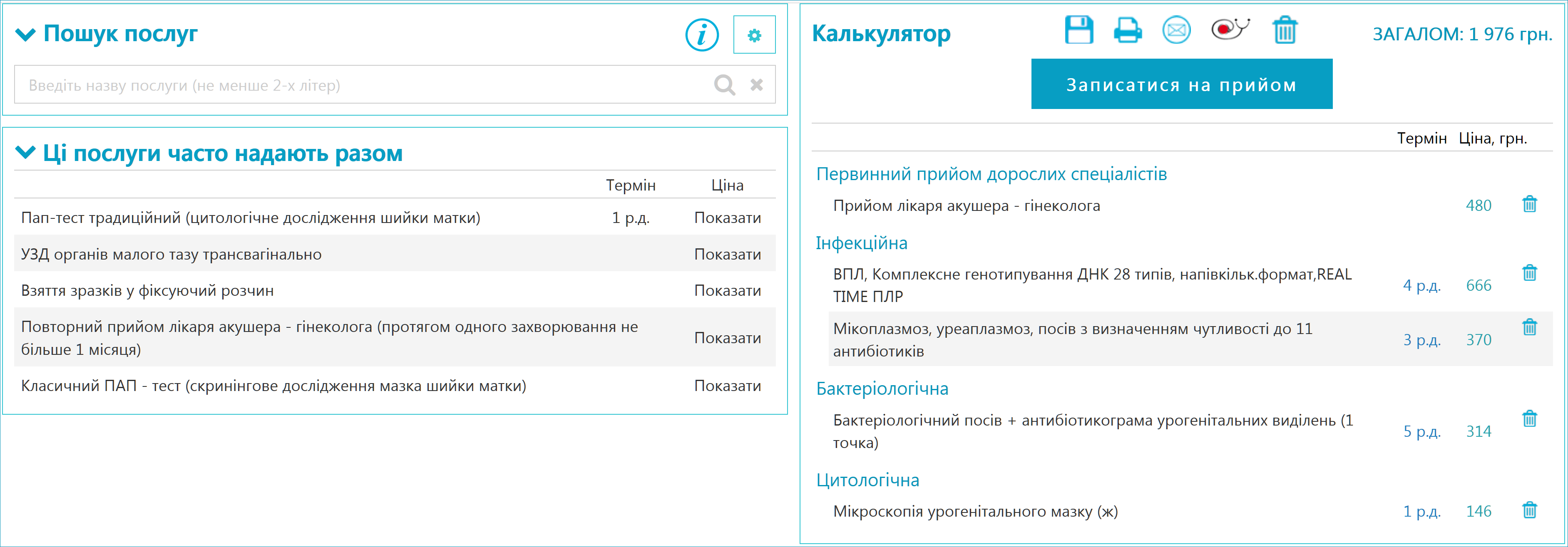Show price for Пап-тест традиційний
The image size is (1568, 547).
728,218
